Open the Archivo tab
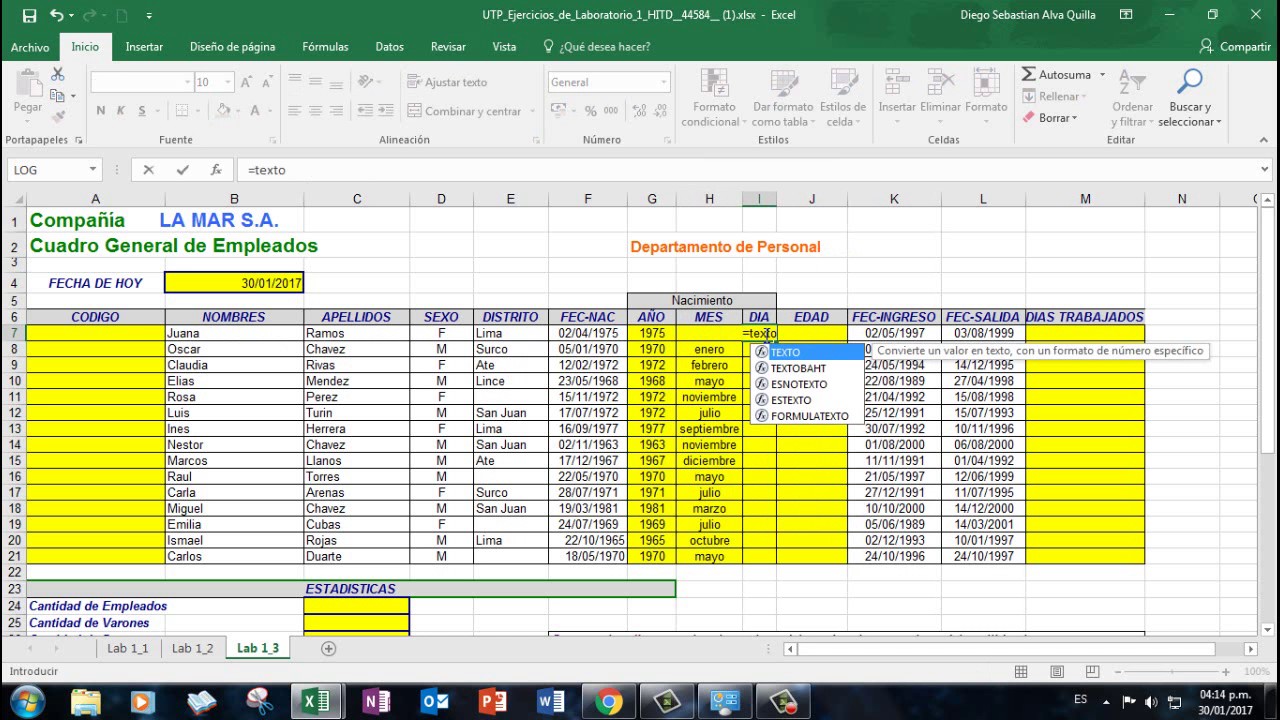 tap(30, 46)
